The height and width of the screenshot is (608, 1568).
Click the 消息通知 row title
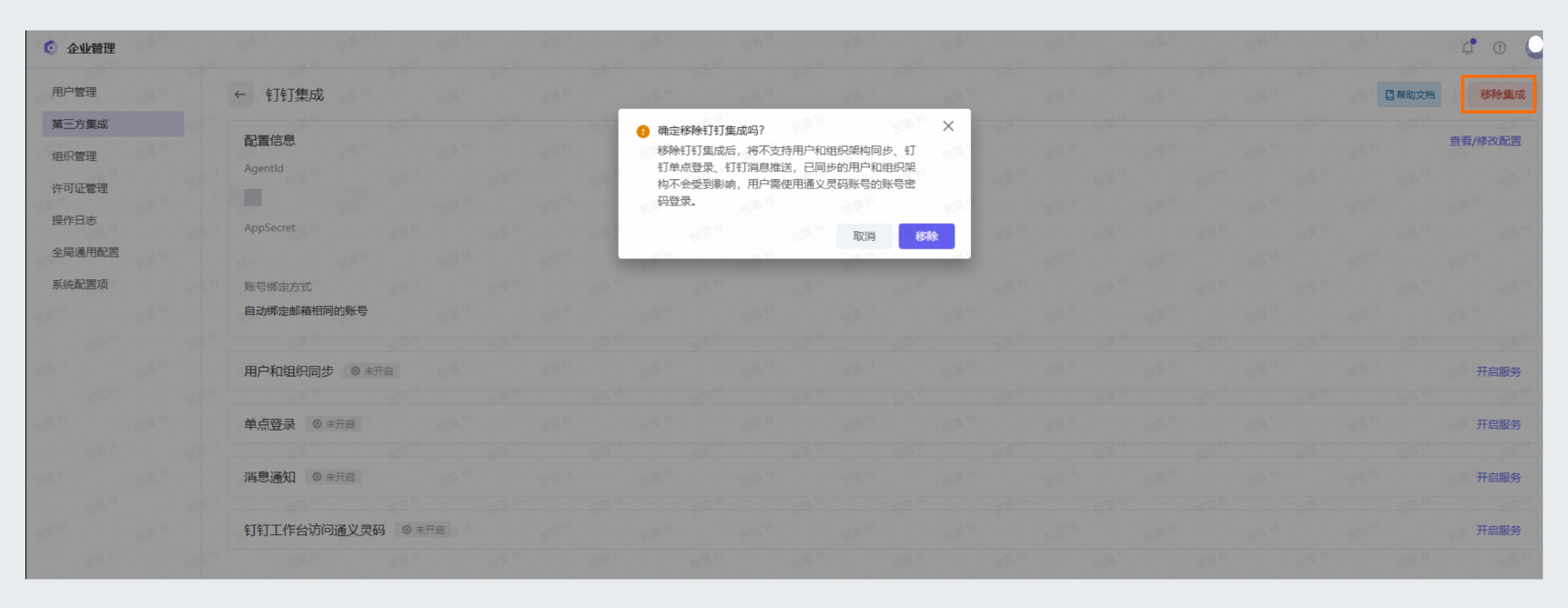pos(269,478)
